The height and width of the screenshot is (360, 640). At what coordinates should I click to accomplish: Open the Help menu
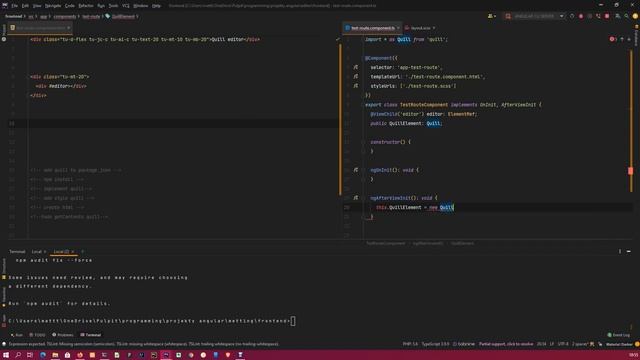coord(156,6)
